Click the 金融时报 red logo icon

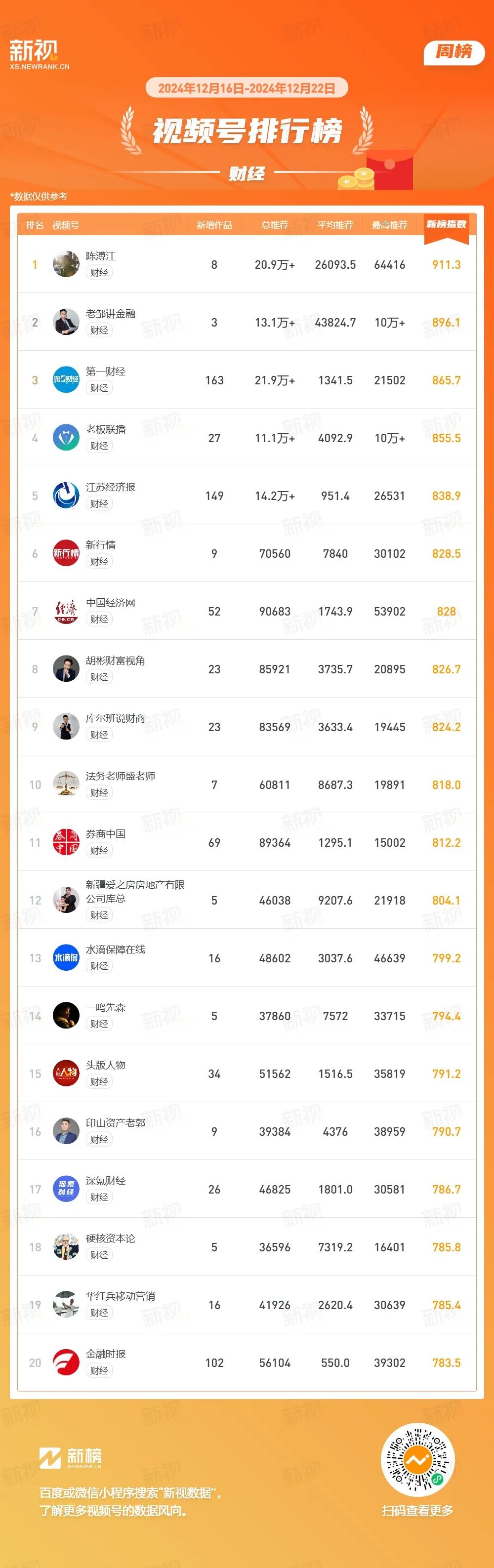66,1362
